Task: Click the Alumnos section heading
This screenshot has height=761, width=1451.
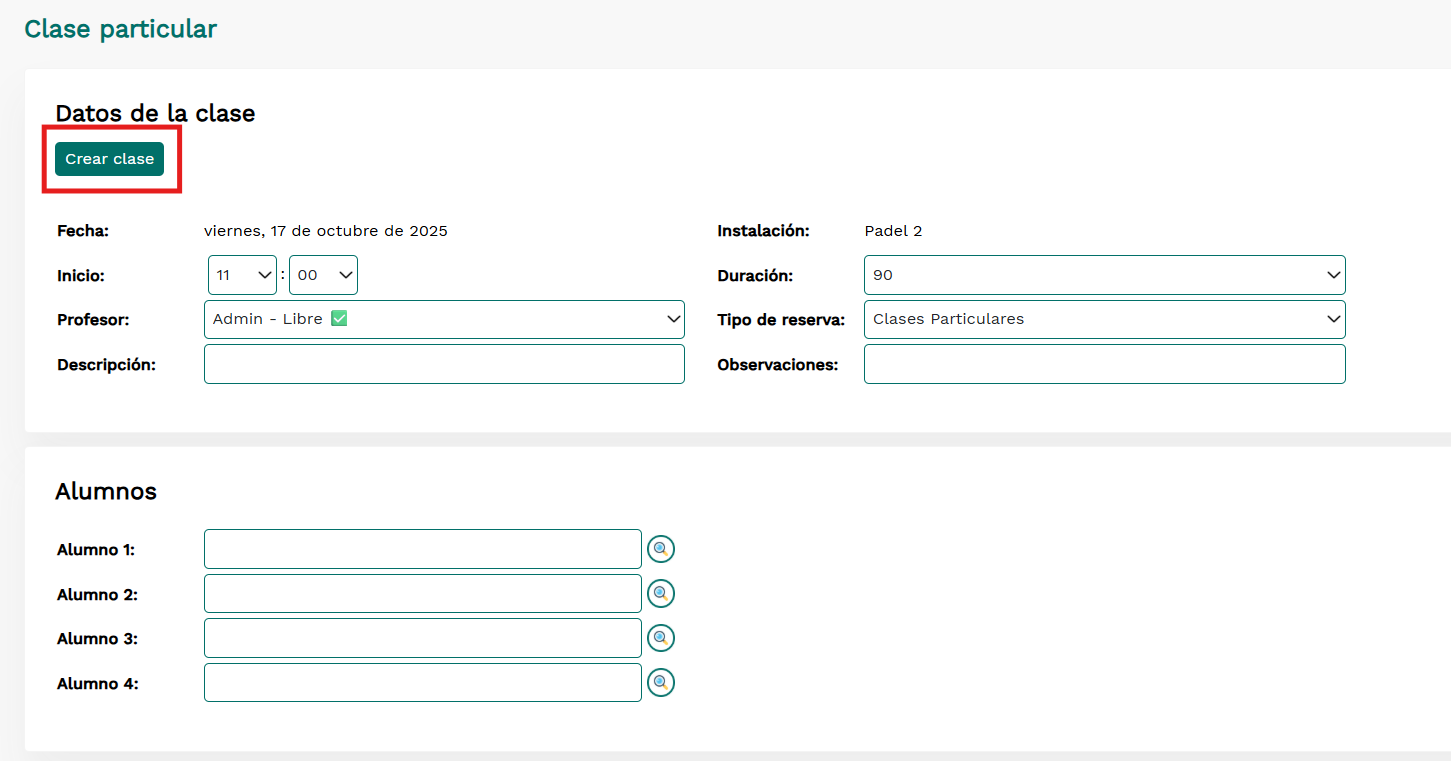Action: pyautogui.click(x=106, y=491)
